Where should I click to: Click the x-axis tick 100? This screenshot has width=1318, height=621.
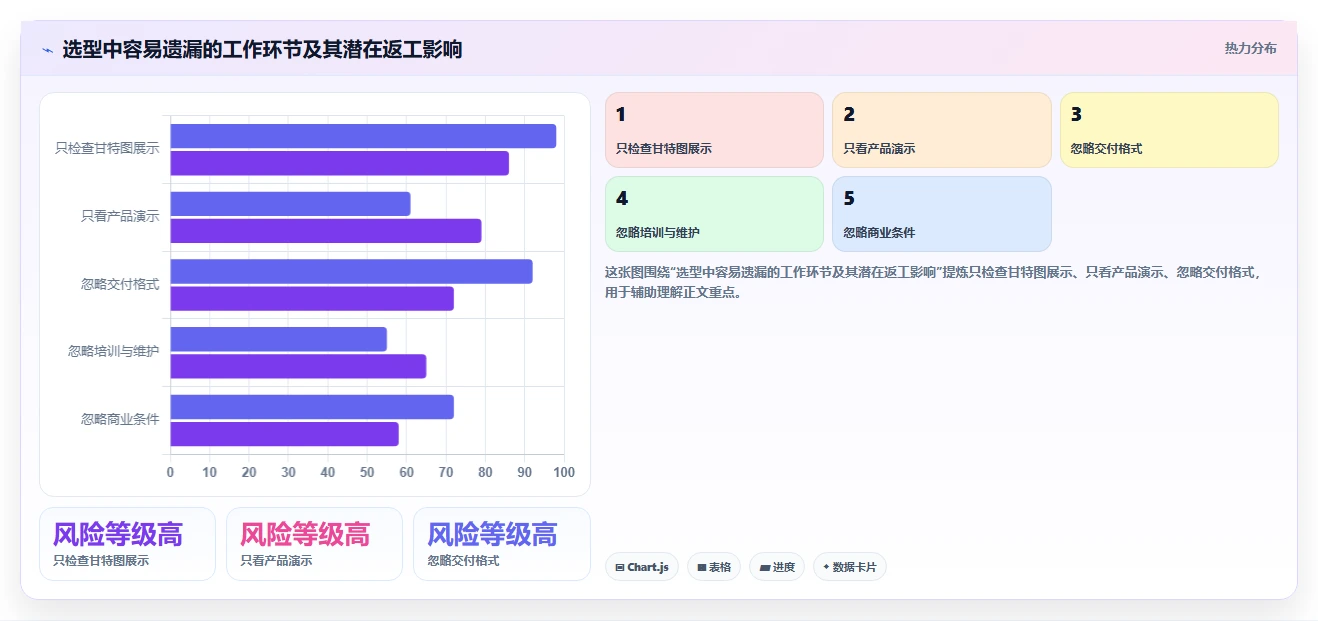tap(564, 472)
